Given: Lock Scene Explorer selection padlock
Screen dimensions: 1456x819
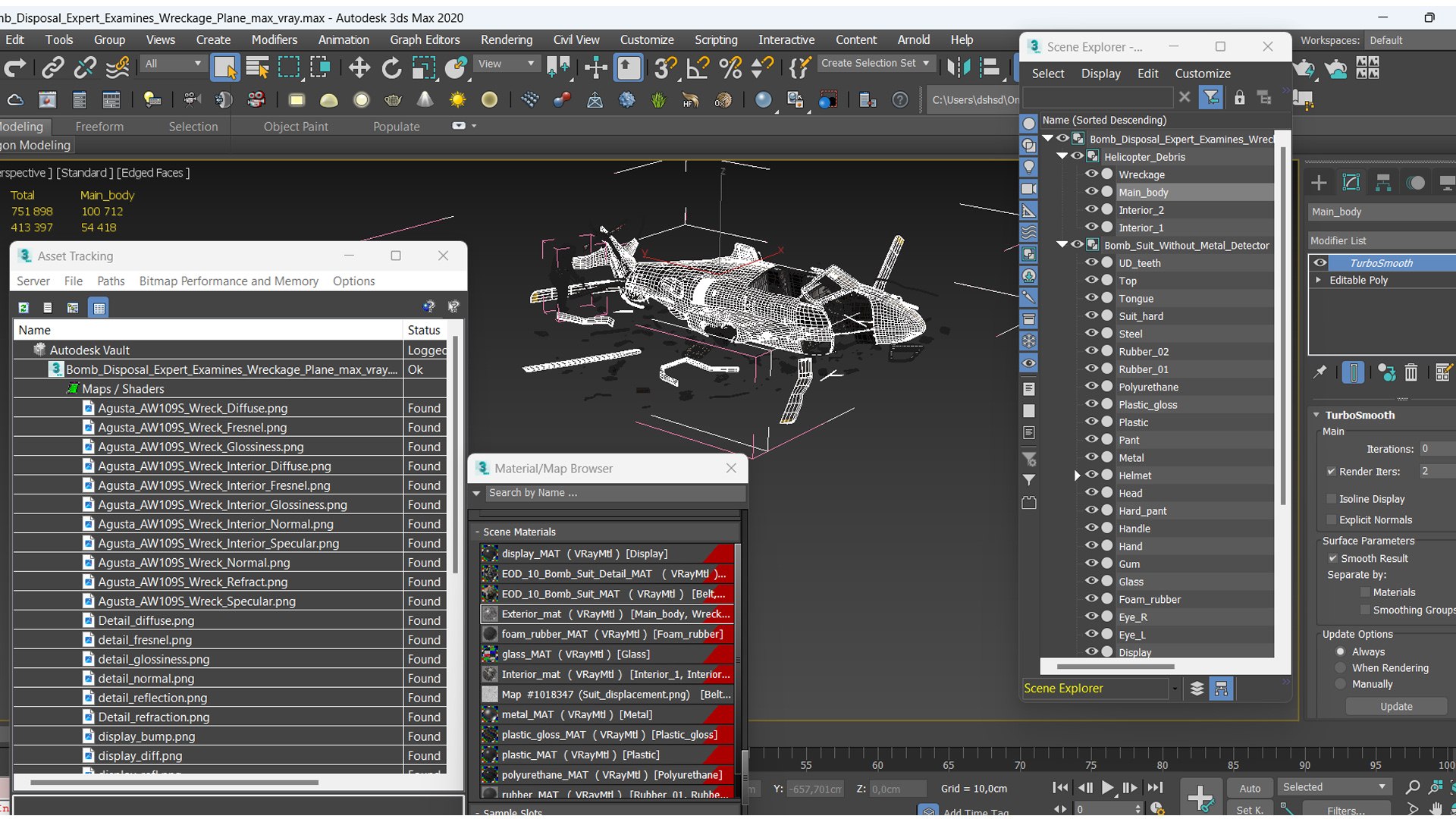Looking at the screenshot, I should tap(1239, 97).
